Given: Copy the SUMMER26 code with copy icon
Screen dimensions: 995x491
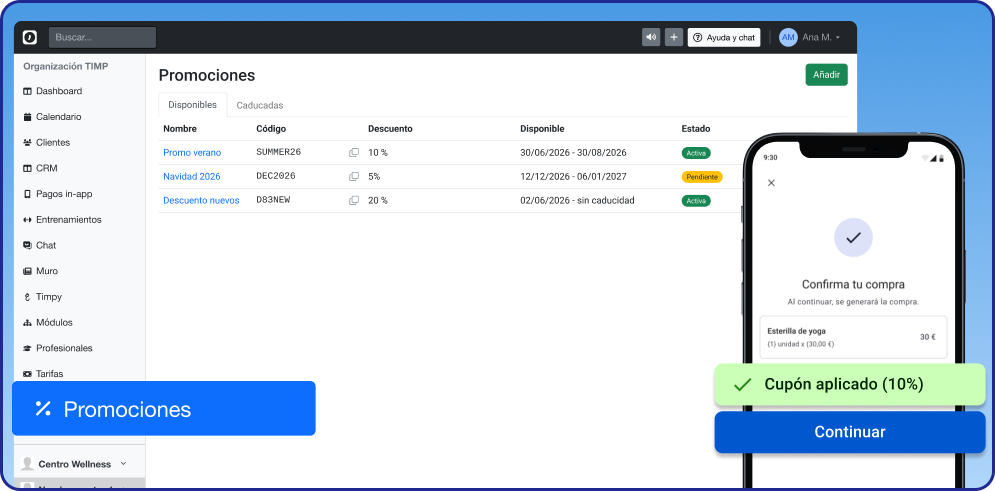Looking at the screenshot, I should point(353,153).
